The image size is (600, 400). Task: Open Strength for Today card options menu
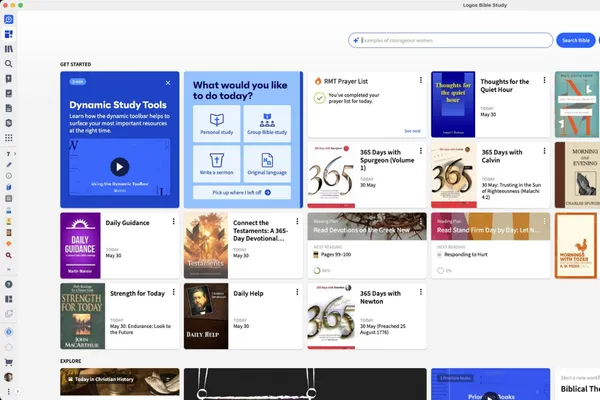pos(173,292)
